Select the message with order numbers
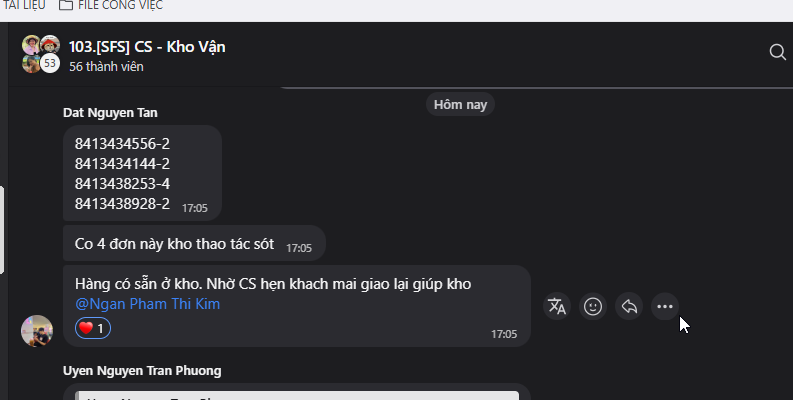 point(142,173)
